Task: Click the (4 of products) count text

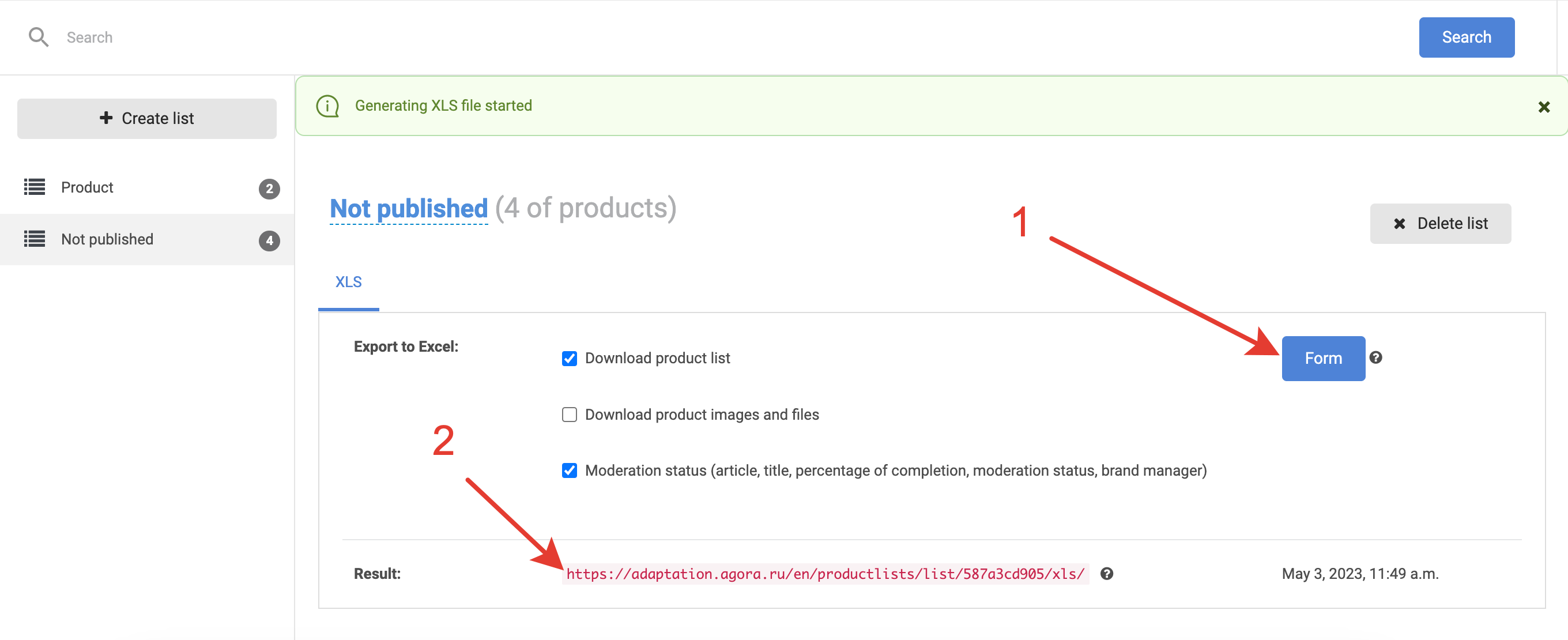Action: [x=586, y=208]
